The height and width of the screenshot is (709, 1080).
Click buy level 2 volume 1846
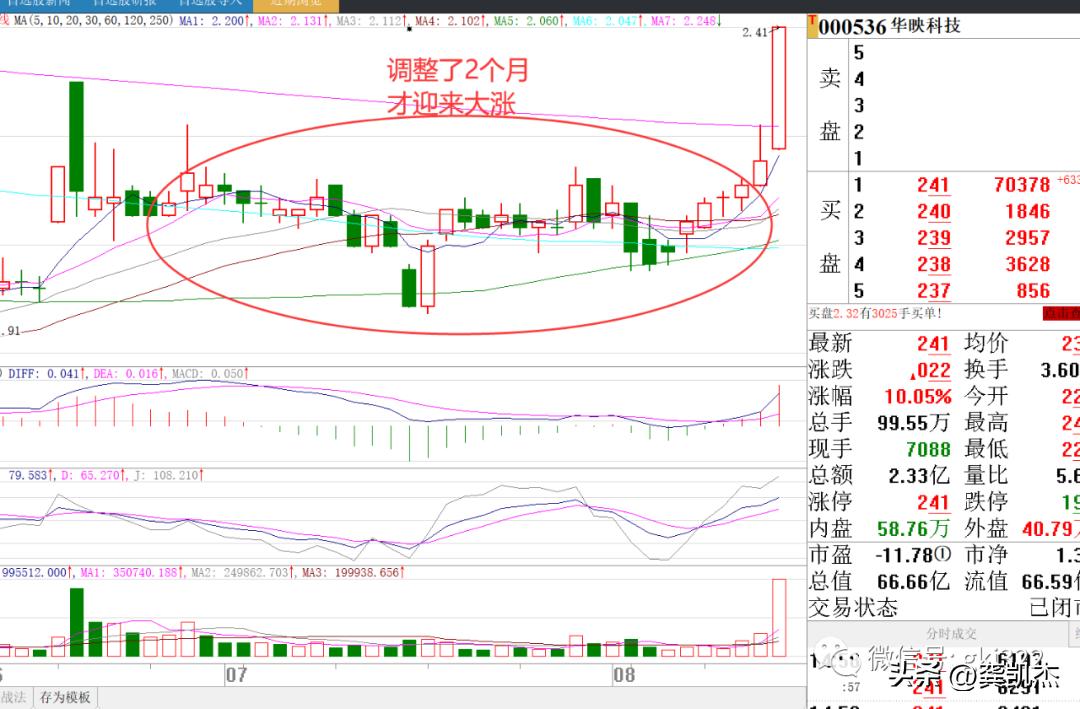[x=1027, y=212]
